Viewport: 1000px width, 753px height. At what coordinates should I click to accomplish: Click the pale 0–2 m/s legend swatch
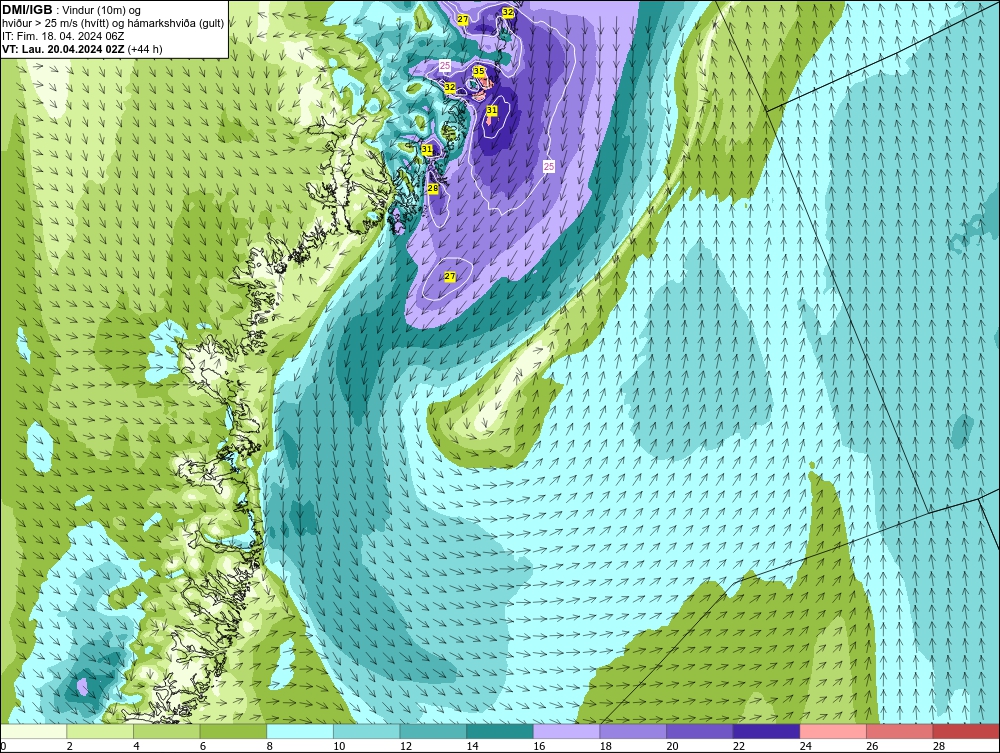coord(34,731)
